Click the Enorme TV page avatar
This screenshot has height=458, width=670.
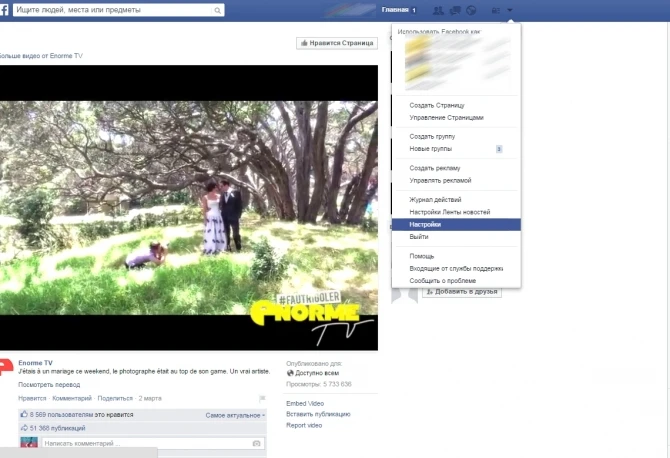coord(6,367)
